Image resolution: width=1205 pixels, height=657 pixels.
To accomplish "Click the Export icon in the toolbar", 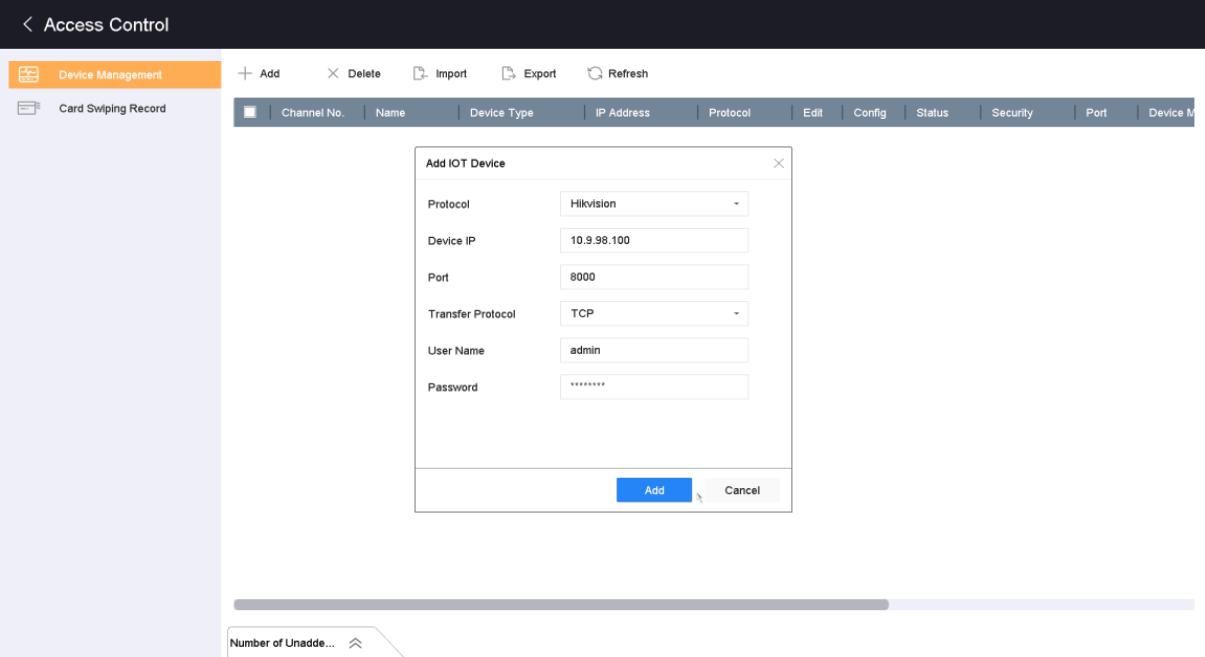I will [509, 74].
